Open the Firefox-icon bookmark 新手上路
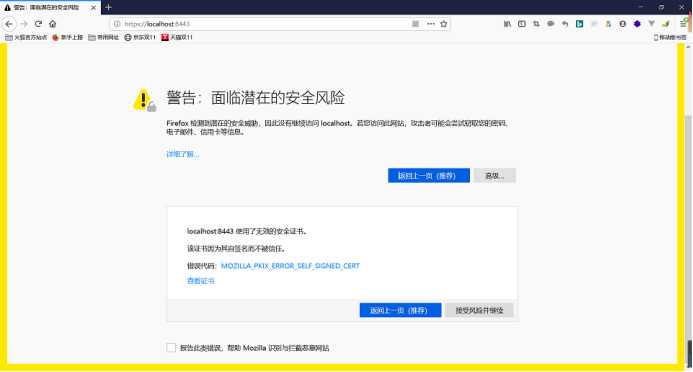Viewport: 693px width, 372px height. pyautogui.click(x=68, y=38)
